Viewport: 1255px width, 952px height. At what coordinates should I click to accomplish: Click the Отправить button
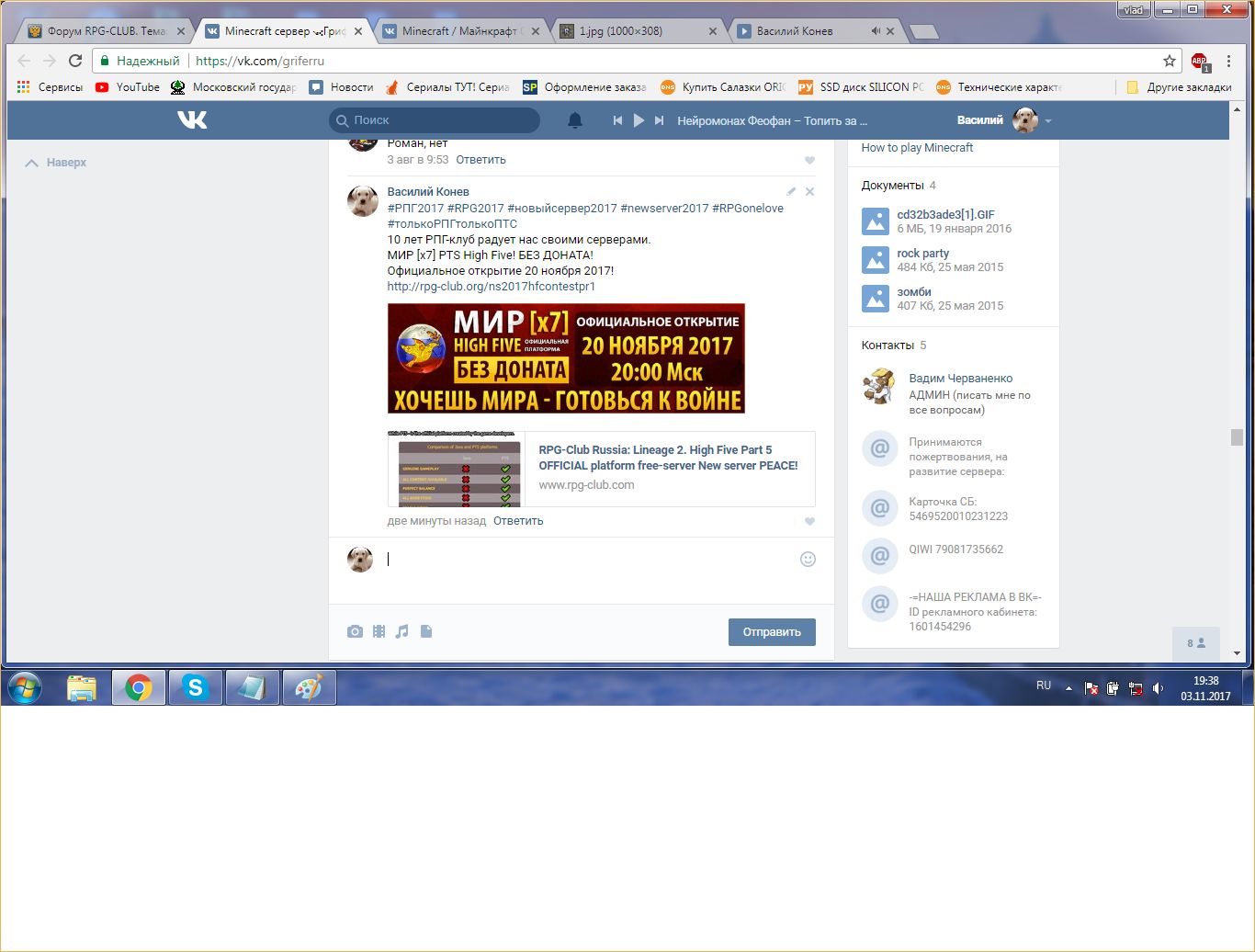pos(772,632)
